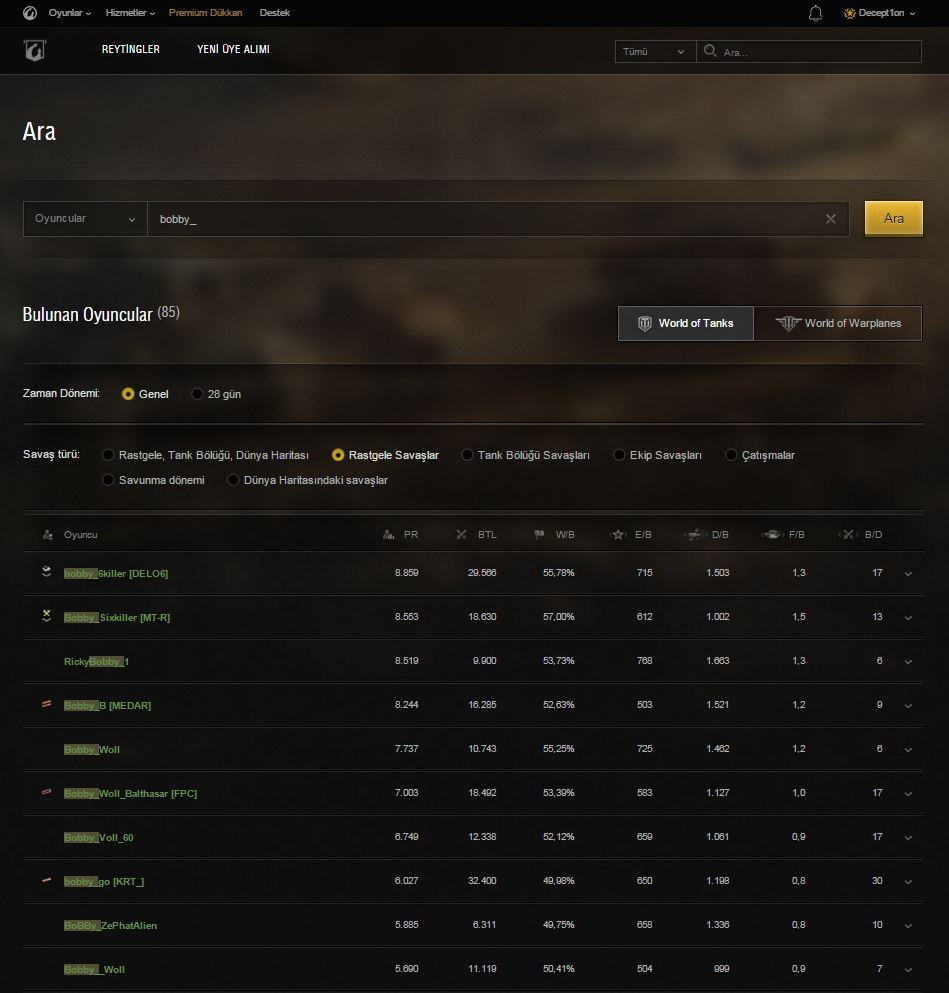Click DELO6 clan rank icon beside bobby_Skiller

[46, 572]
